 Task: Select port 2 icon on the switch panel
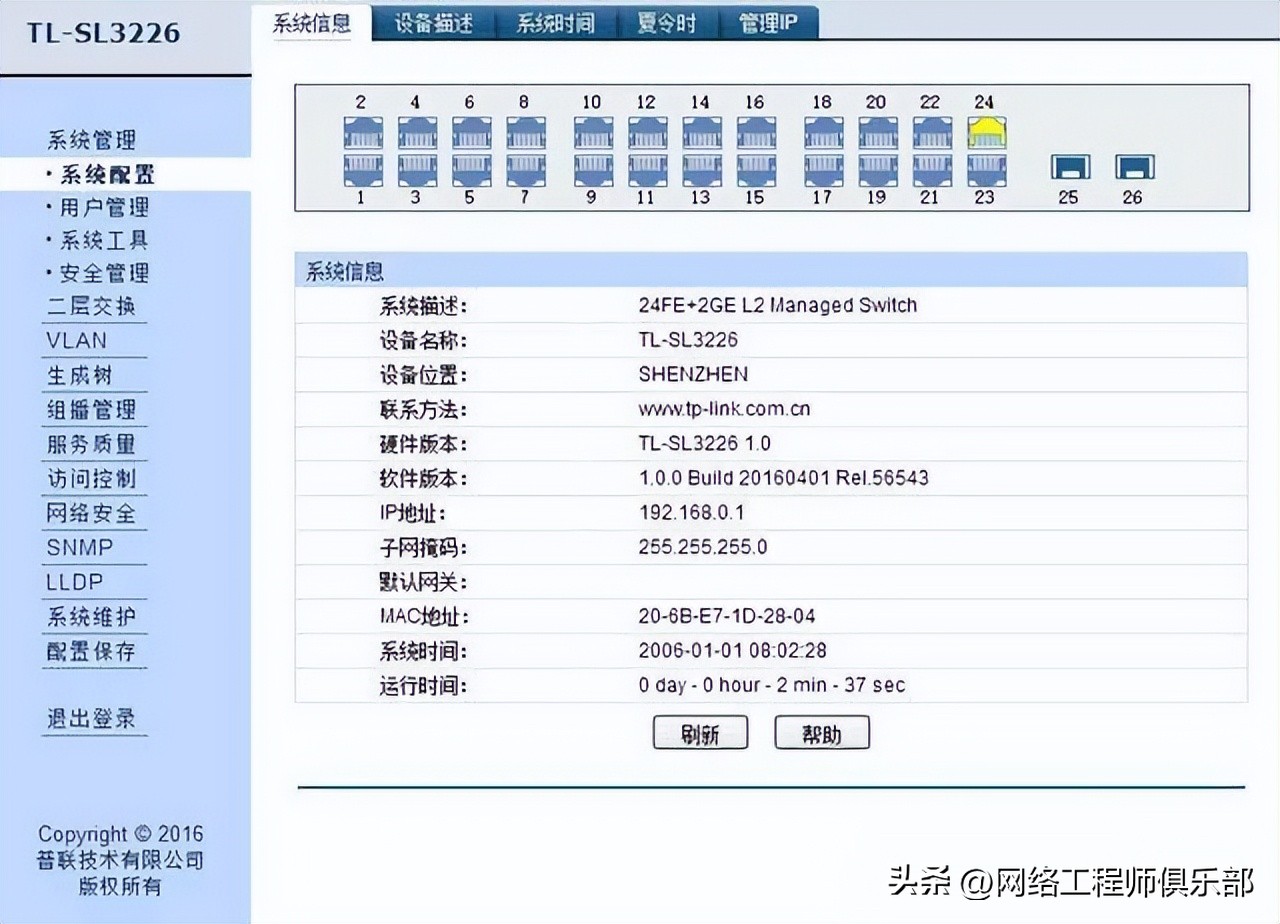(362, 130)
